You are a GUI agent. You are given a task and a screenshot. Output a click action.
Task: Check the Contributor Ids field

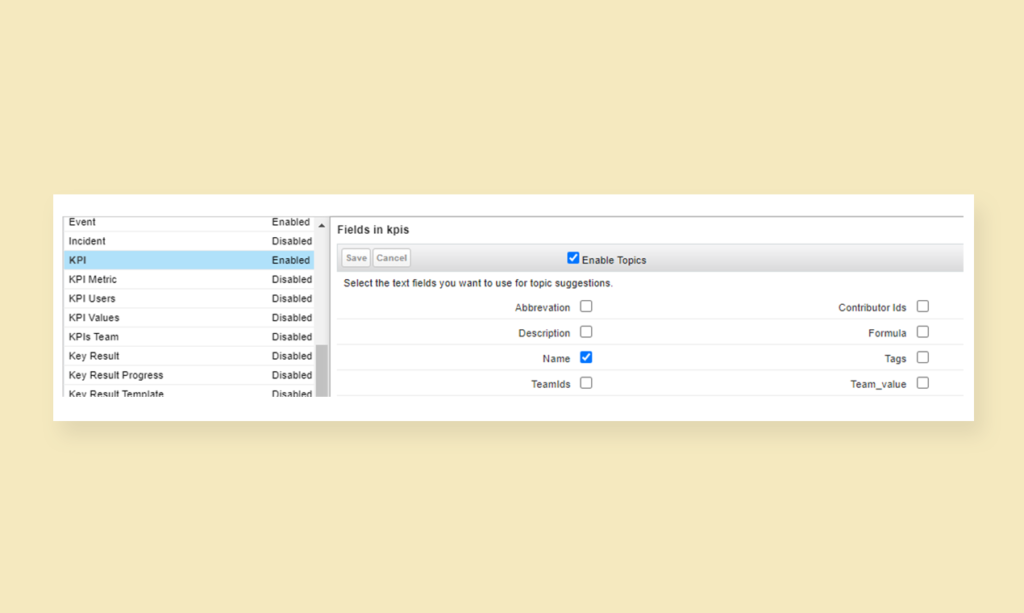click(922, 306)
